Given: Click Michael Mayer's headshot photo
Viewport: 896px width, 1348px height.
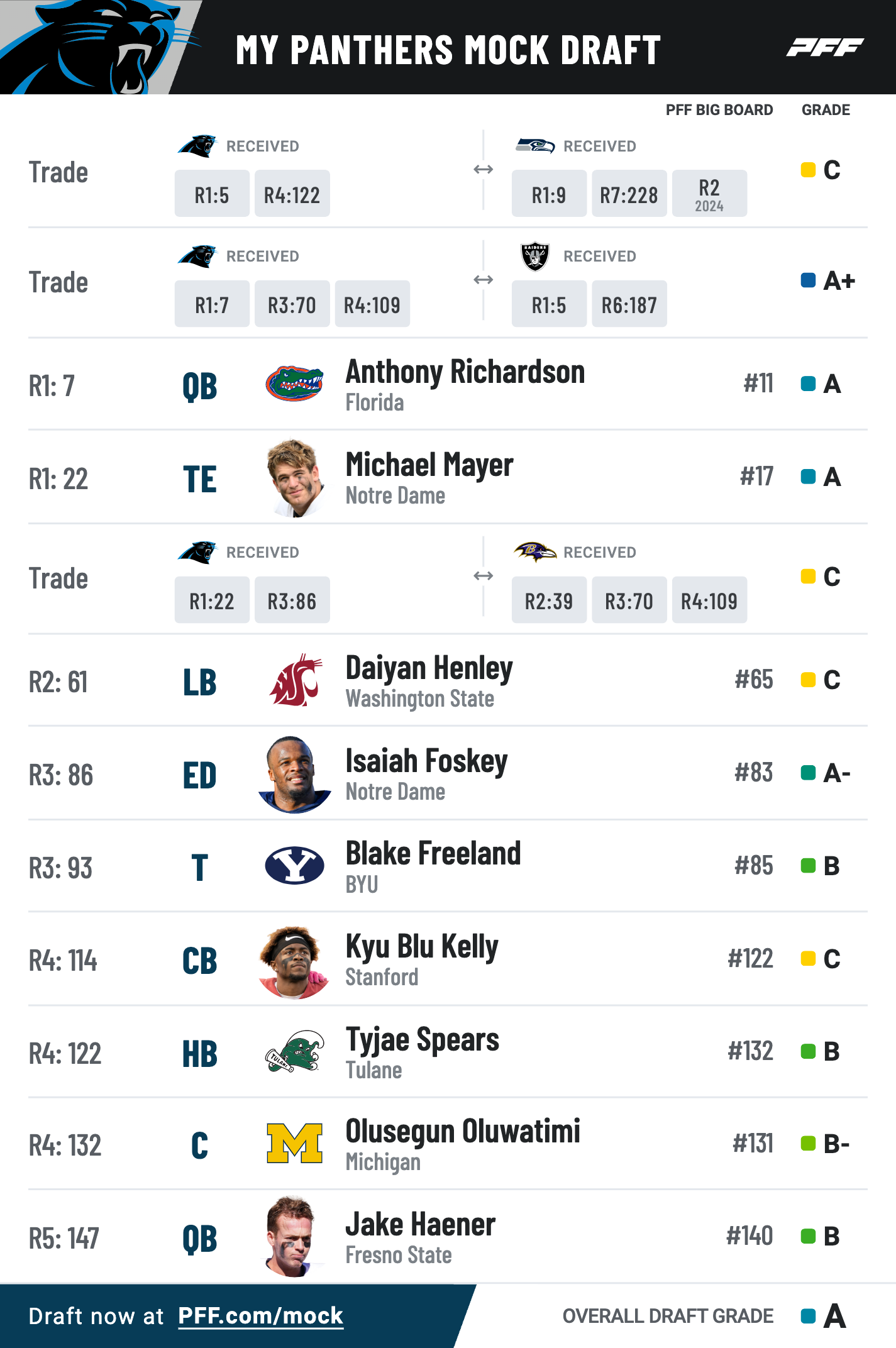Looking at the screenshot, I should click(295, 478).
